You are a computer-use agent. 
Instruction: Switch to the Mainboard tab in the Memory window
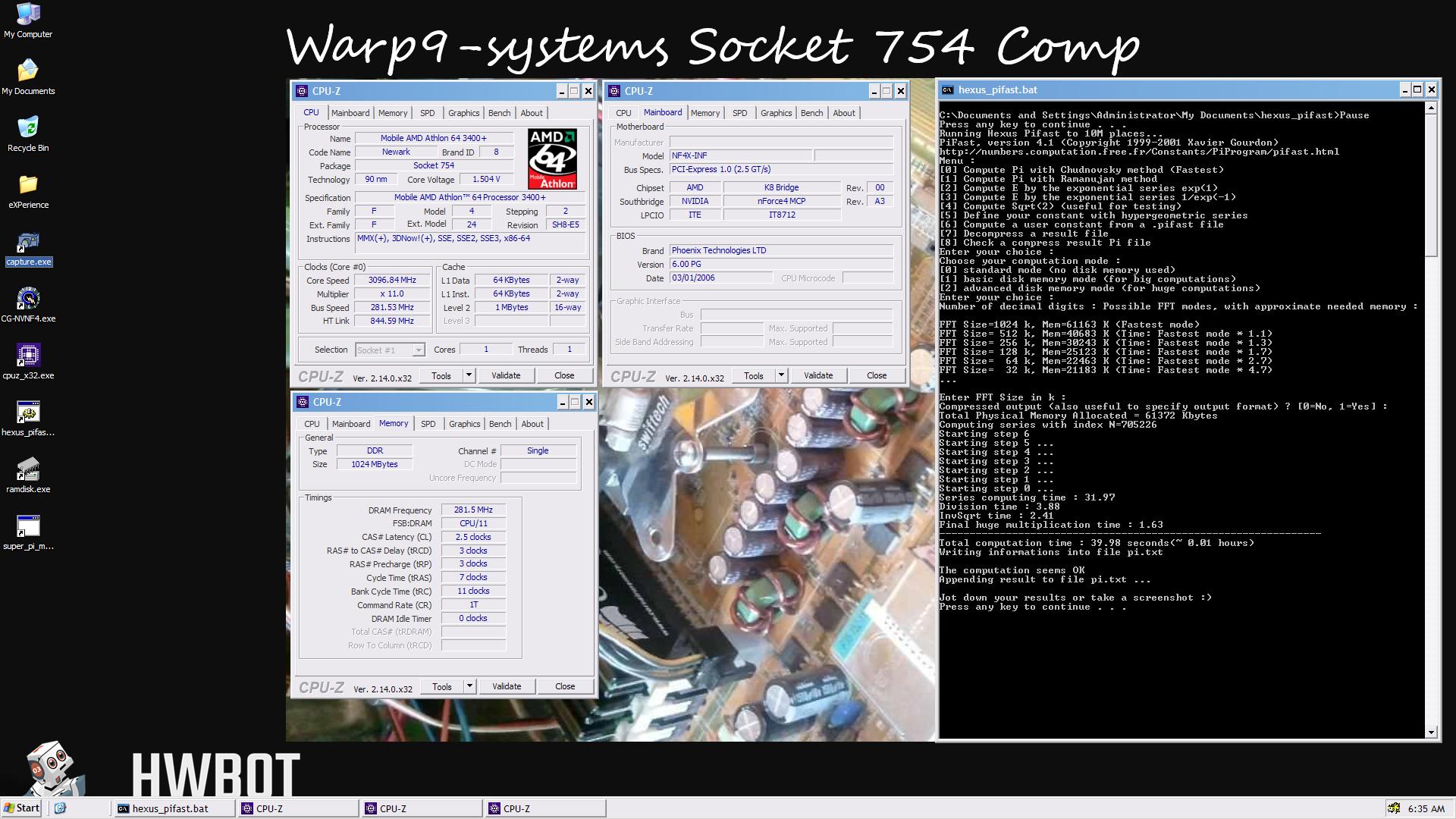point(351,424)
